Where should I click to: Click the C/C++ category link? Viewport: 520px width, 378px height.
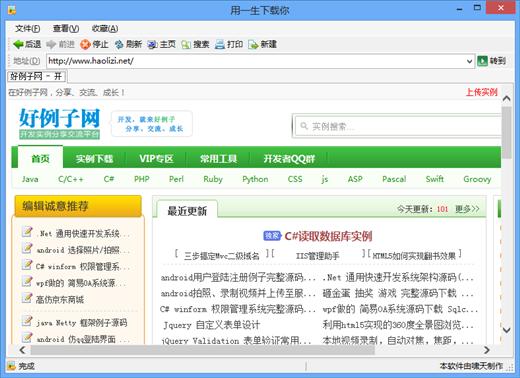click(x=70, y=179)
